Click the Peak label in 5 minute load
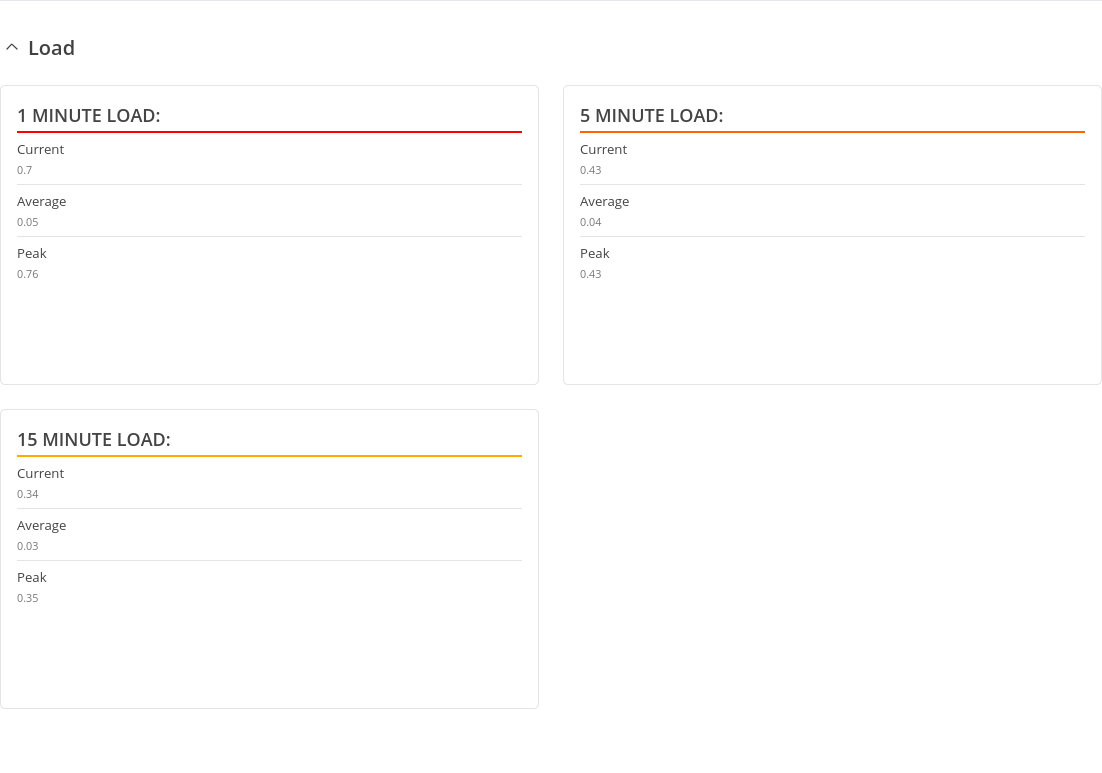 595,254
